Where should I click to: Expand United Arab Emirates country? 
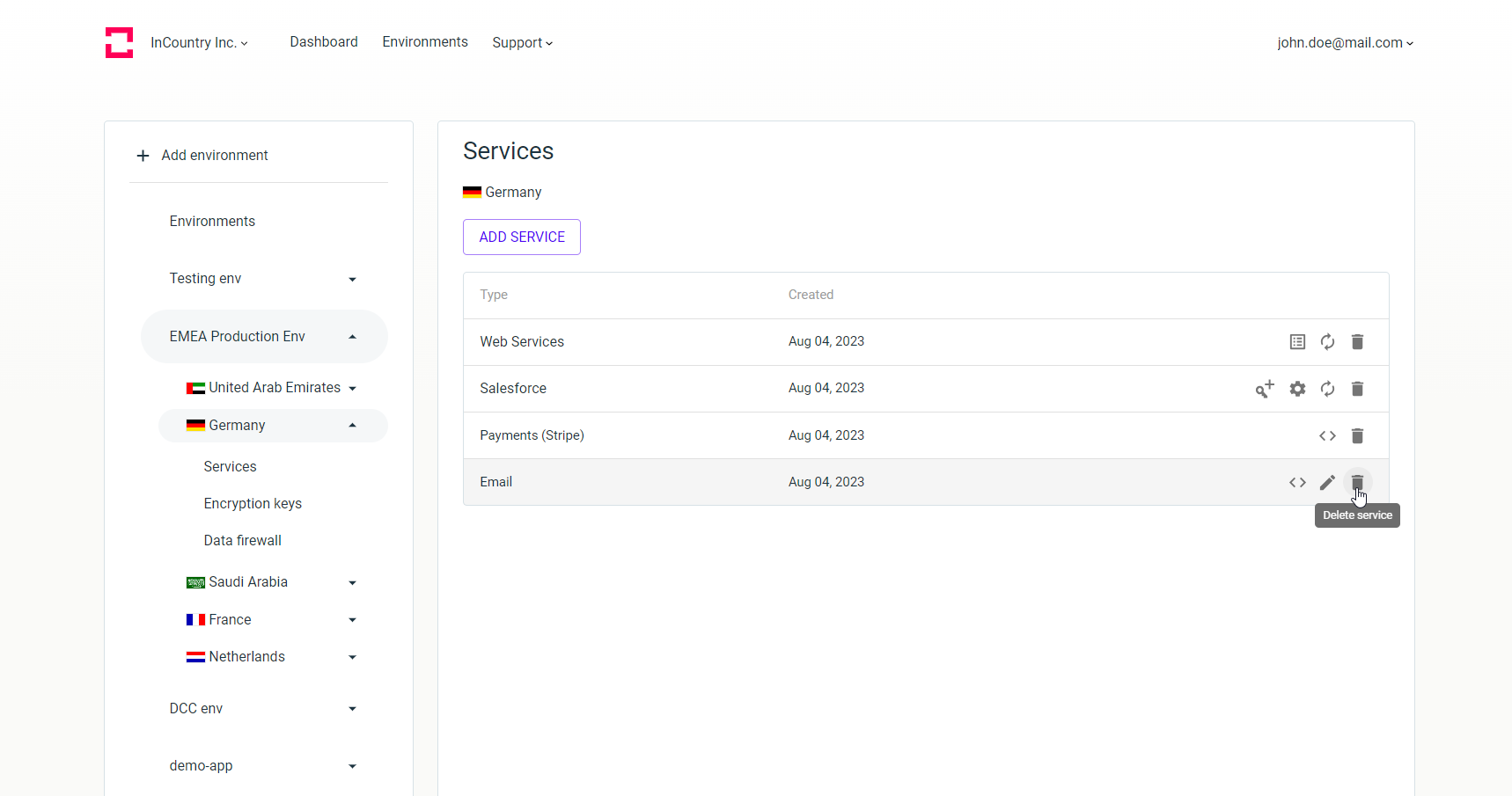[x=352, y=388]
